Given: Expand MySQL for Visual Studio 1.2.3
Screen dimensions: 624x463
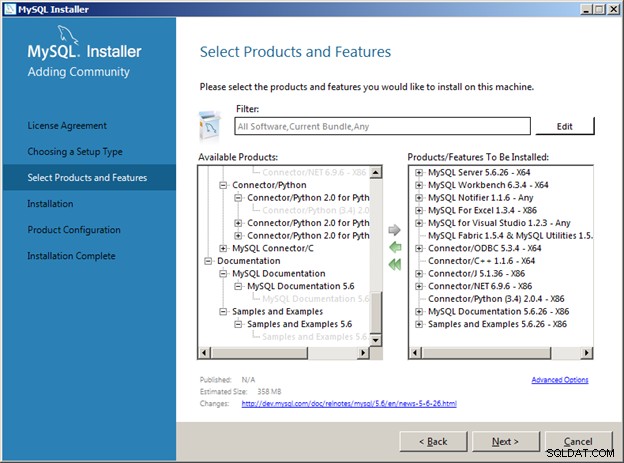Looking at the screenshot, I should click(x=419, y=223).
